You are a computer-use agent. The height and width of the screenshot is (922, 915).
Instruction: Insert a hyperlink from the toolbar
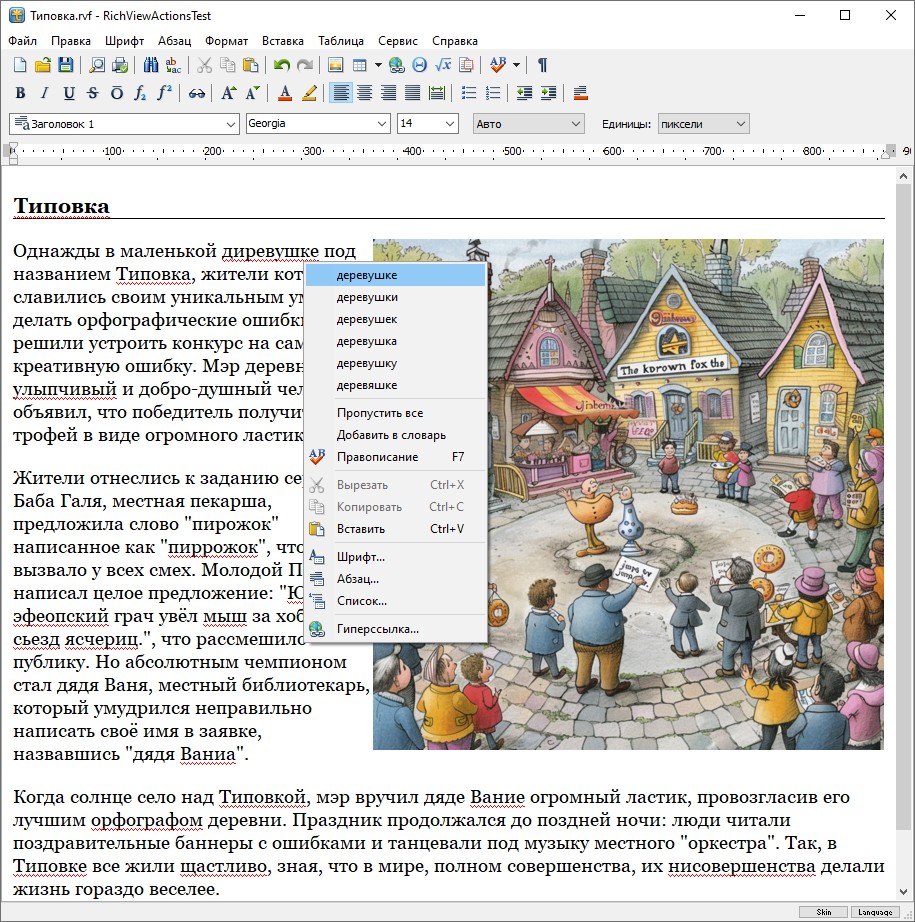[x=399, y=64]
